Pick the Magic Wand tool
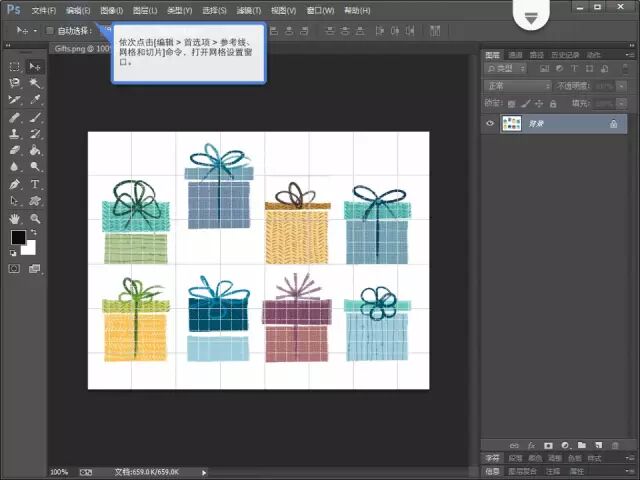Screen dimensions: 640x480 tap(35, 83)
